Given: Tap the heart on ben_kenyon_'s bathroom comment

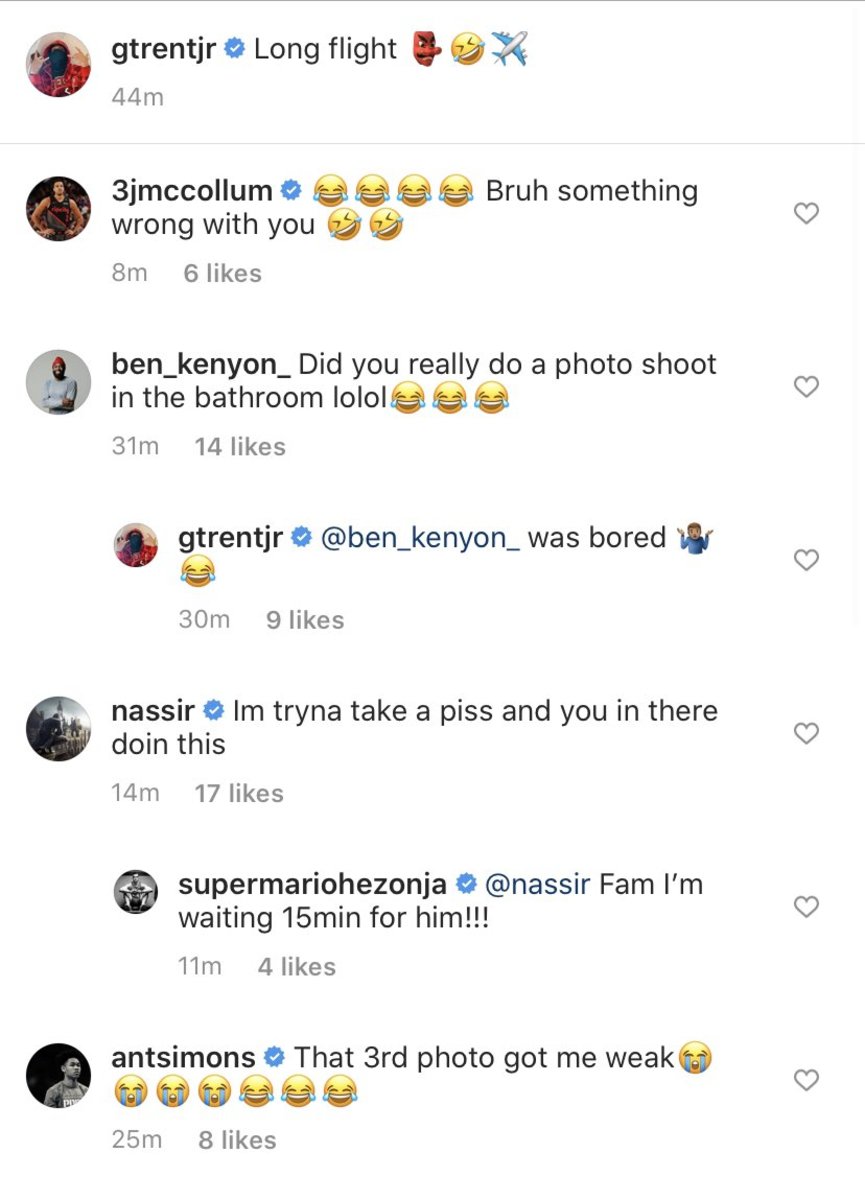Looking at the screenshot, I should (806, 386).
